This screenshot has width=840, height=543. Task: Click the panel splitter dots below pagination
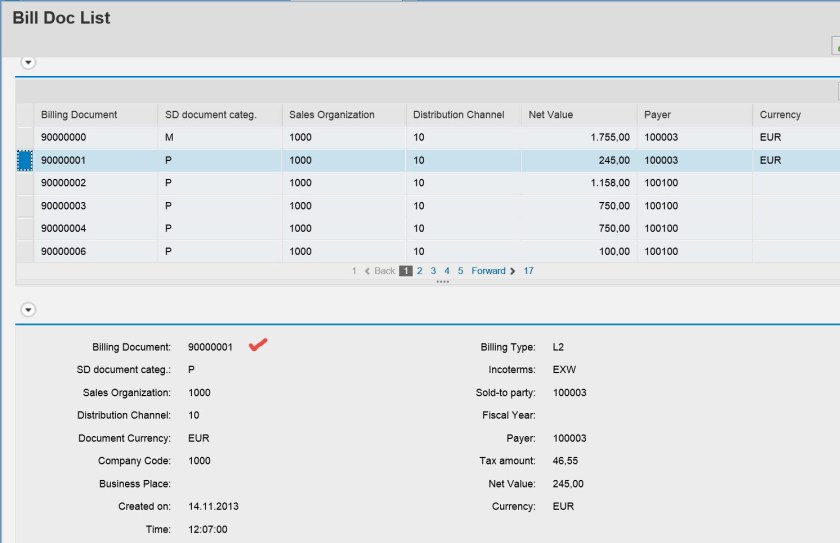click(x=442, y=282)
